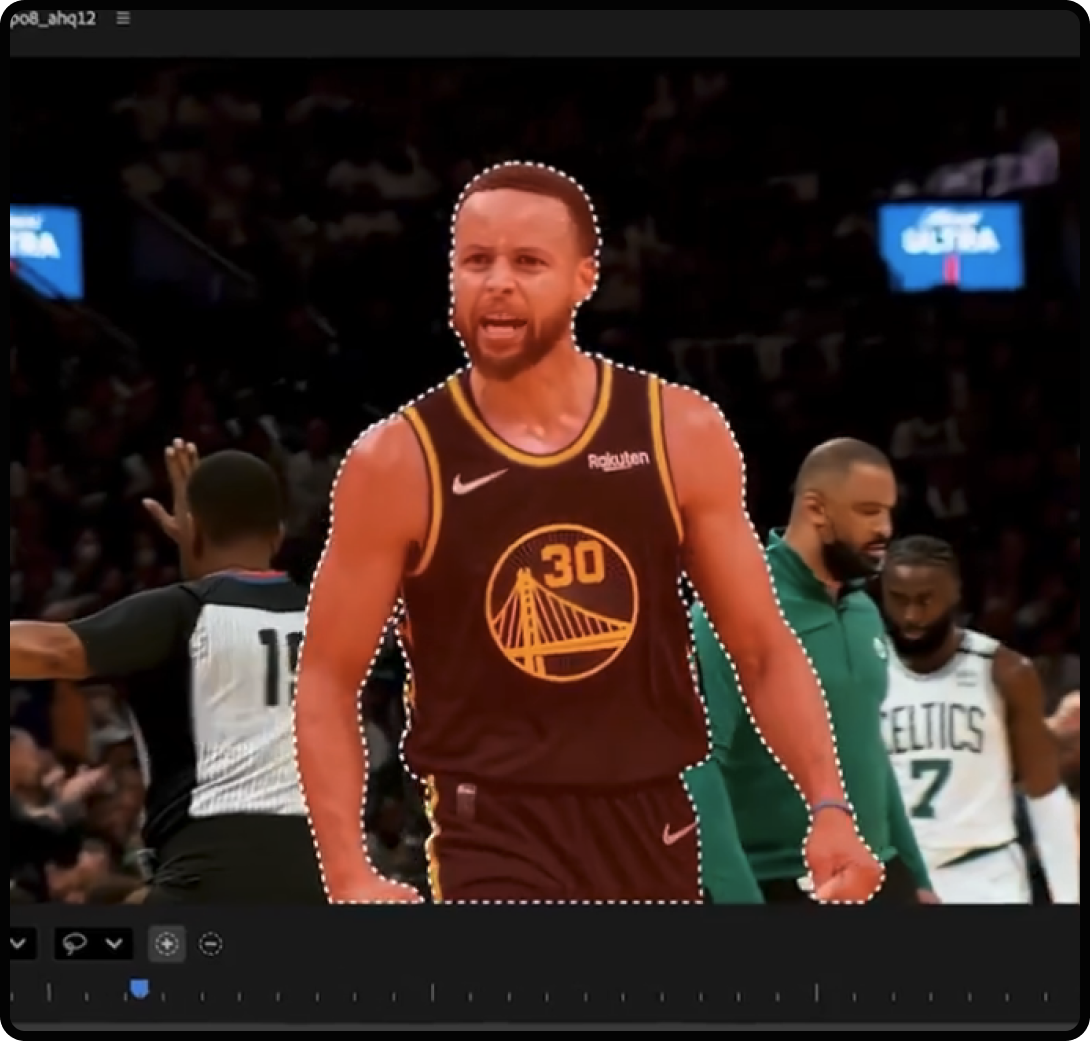Image resolution: width=1090 pixels, height=1041 pixels.
Task: Click the number 30 on the jersey
Action: 574,564
